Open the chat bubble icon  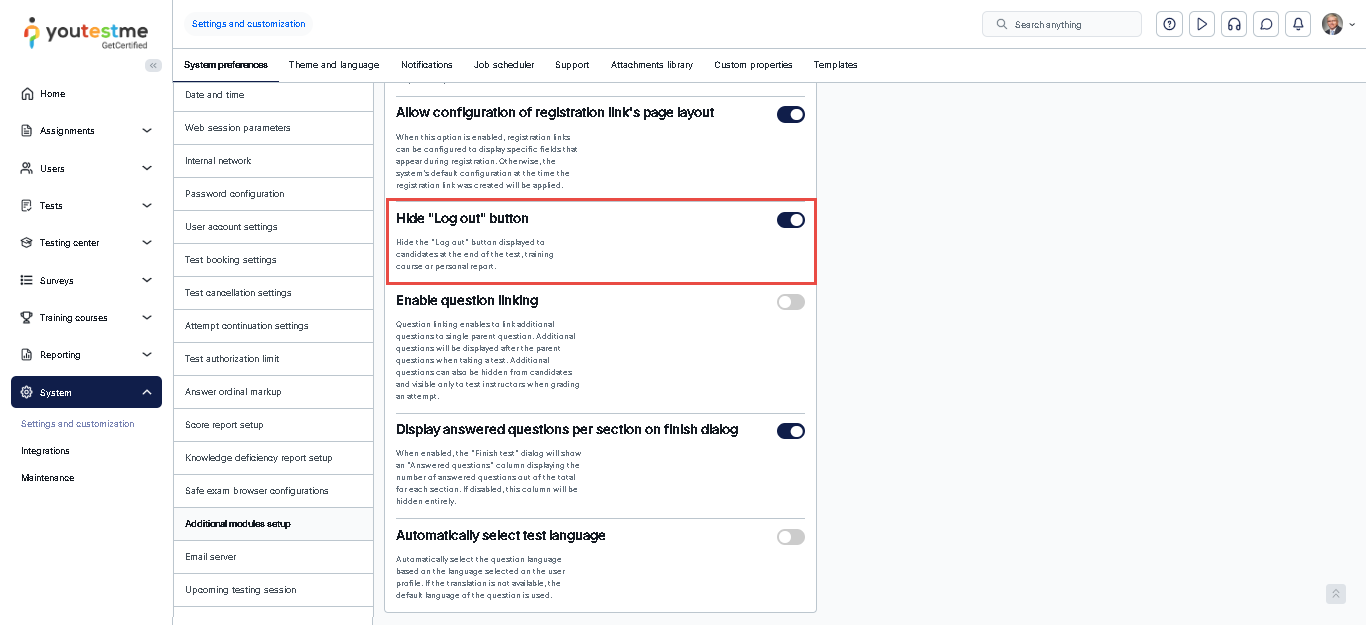coord(1266,24)
